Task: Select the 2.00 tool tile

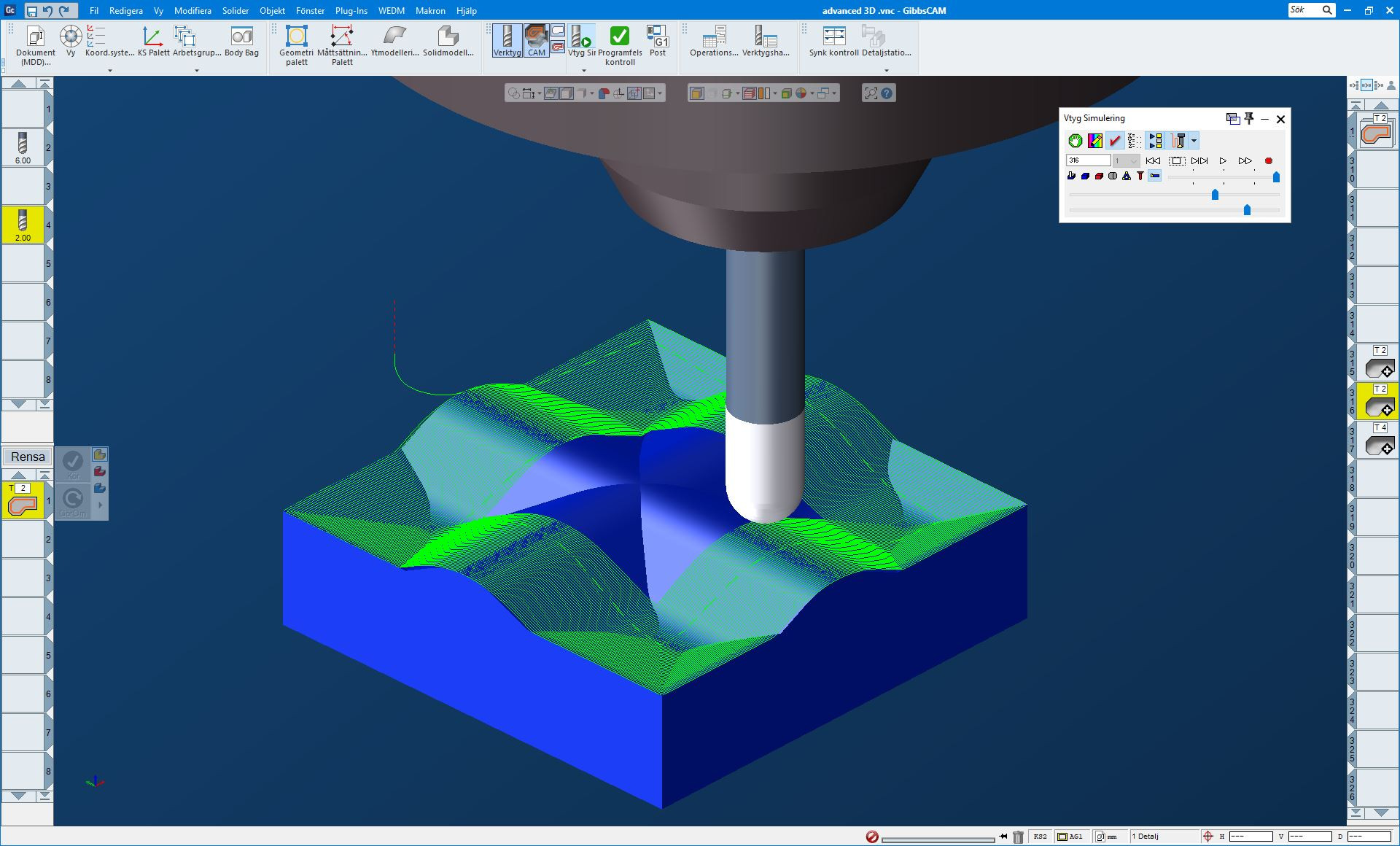Action: click(x=23, y=225)
